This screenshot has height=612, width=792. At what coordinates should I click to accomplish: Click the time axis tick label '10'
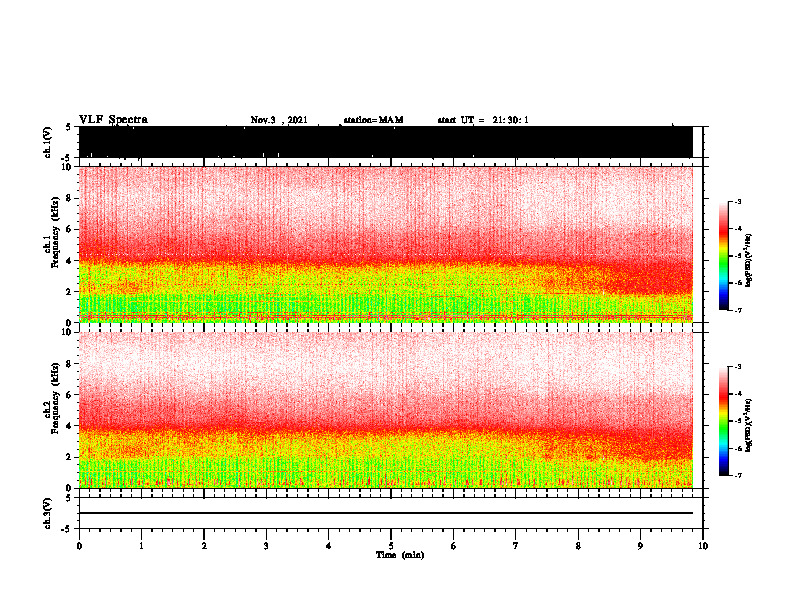click(703, 546)
